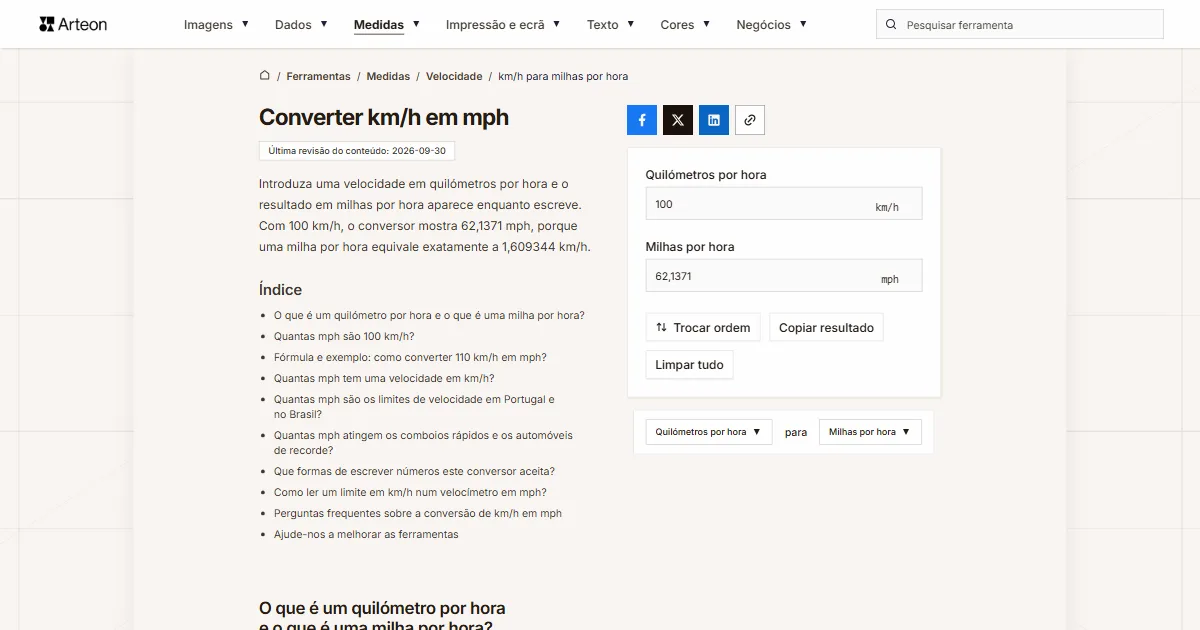The height and width of the screenshot is (630, 1200).
Task: Open Ferramentas breadcrumb link
Action: (318, 76)
